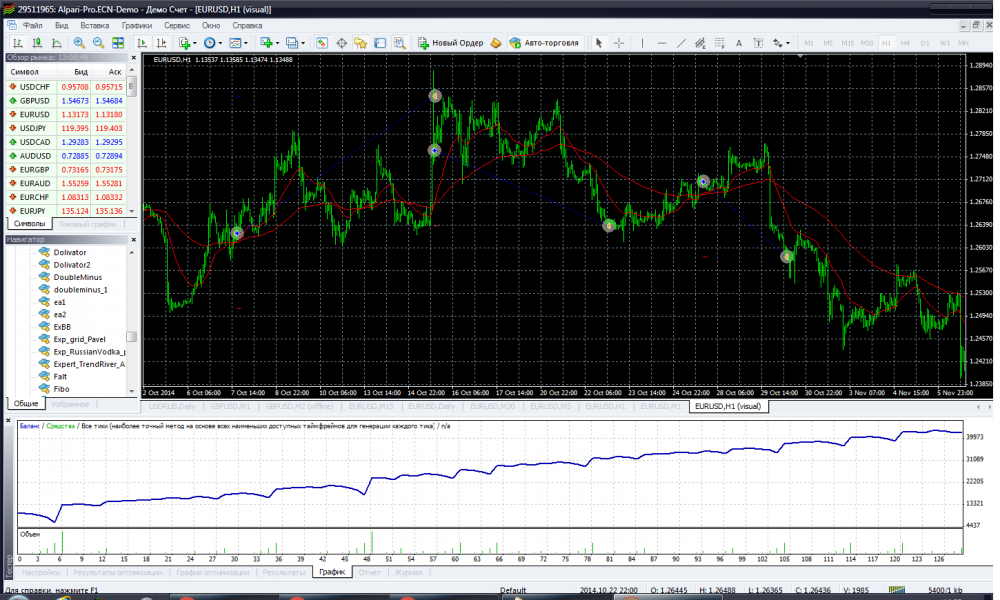Select the text tool A
This screenshot has width=1000, height=600.
tap(739, 43)
